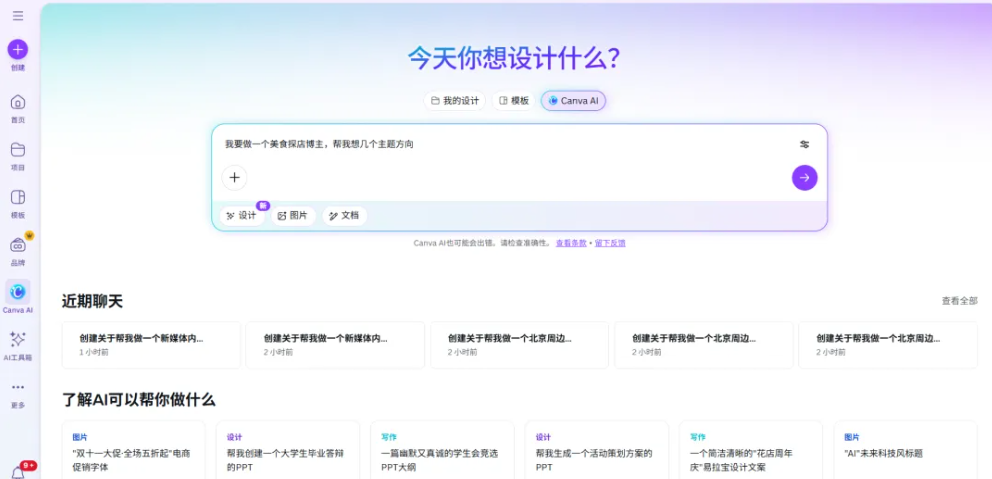
Task: Open the prompt settings sliders icon
Action: point(804,144)
